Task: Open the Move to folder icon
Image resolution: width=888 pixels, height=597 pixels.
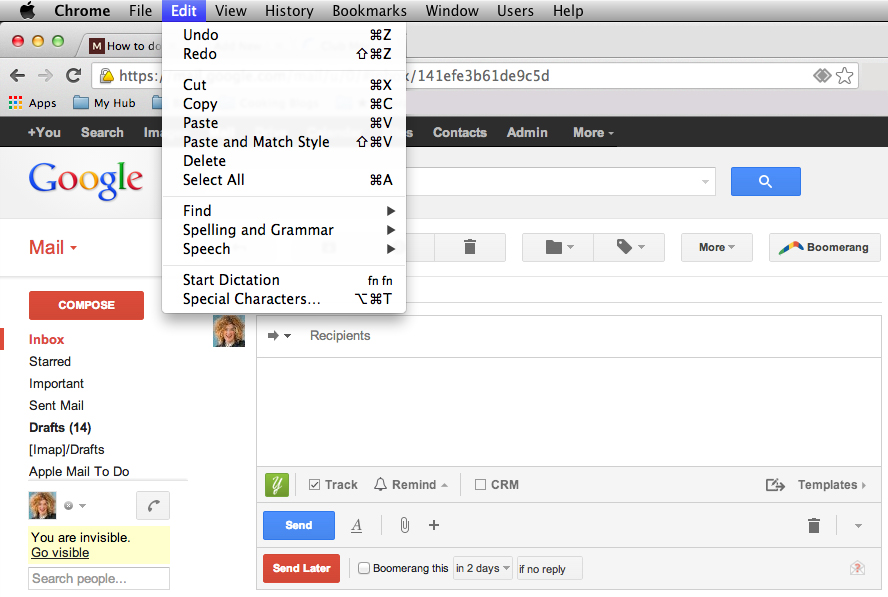Action: [x=558, y=247]
